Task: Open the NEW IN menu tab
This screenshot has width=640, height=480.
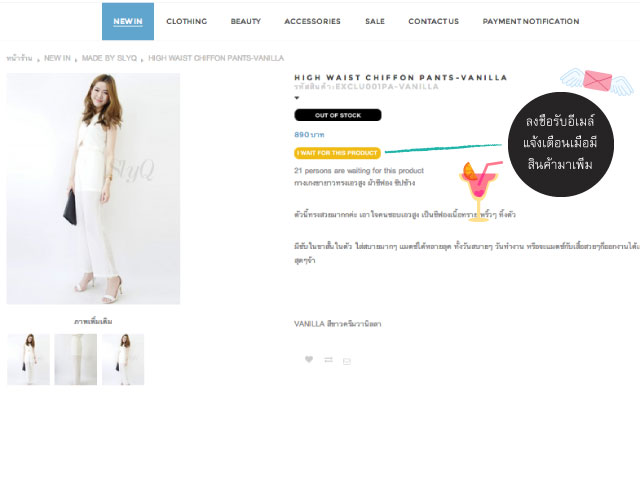Action: click(128, 22)
